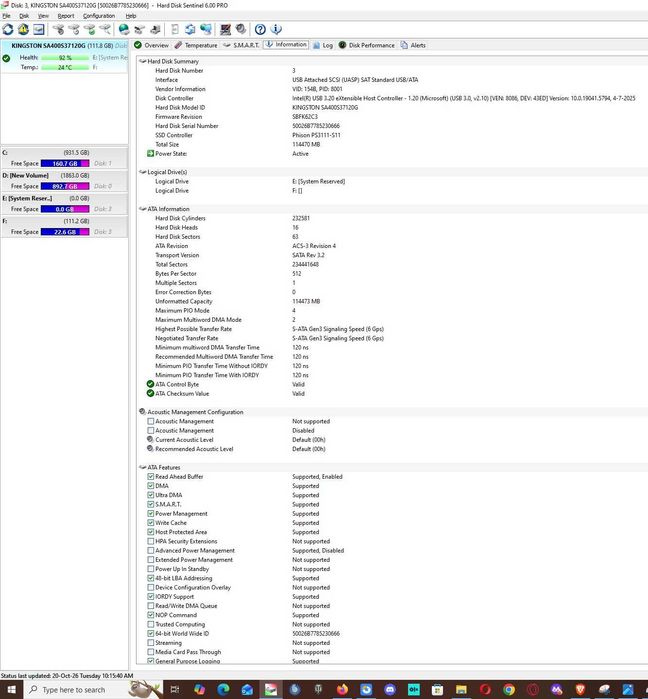Click the Refresh circular arrows toolbar icon
Viewport: 648px width, 699px height.
8,29
